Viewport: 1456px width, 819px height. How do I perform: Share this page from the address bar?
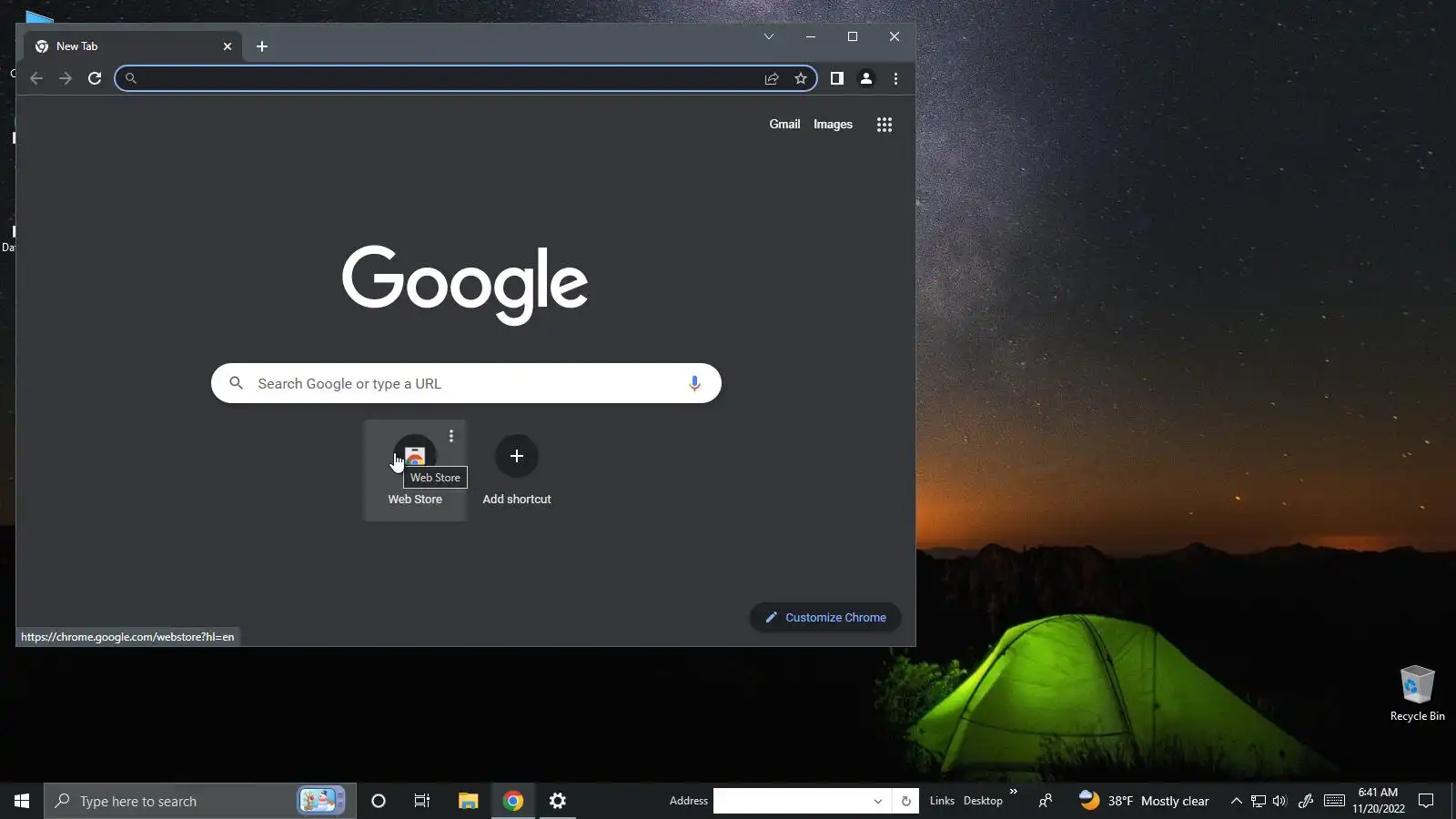[x=772, y=78]
